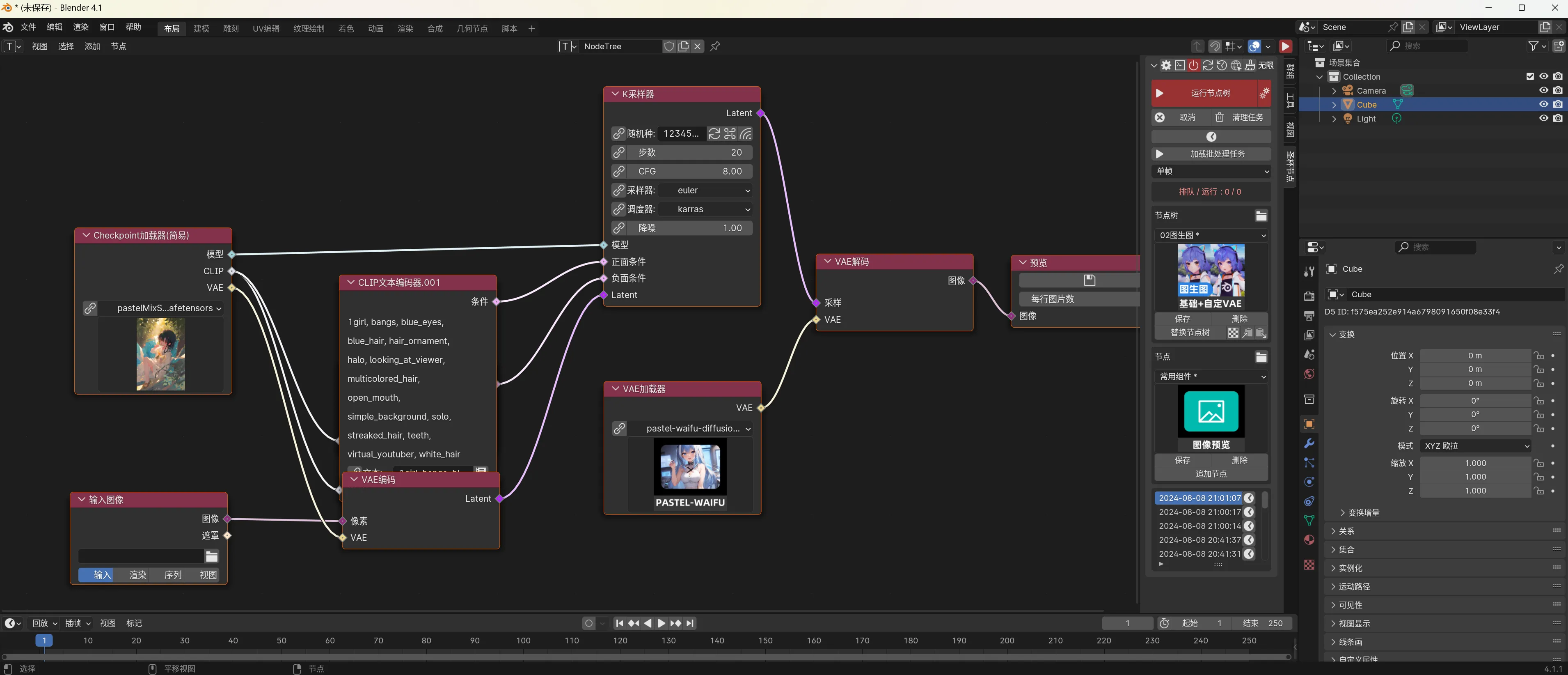The image size is (1568, 675).
Task: Click the random seed refresh icon in K采样器
Action: tap(714, 133)
